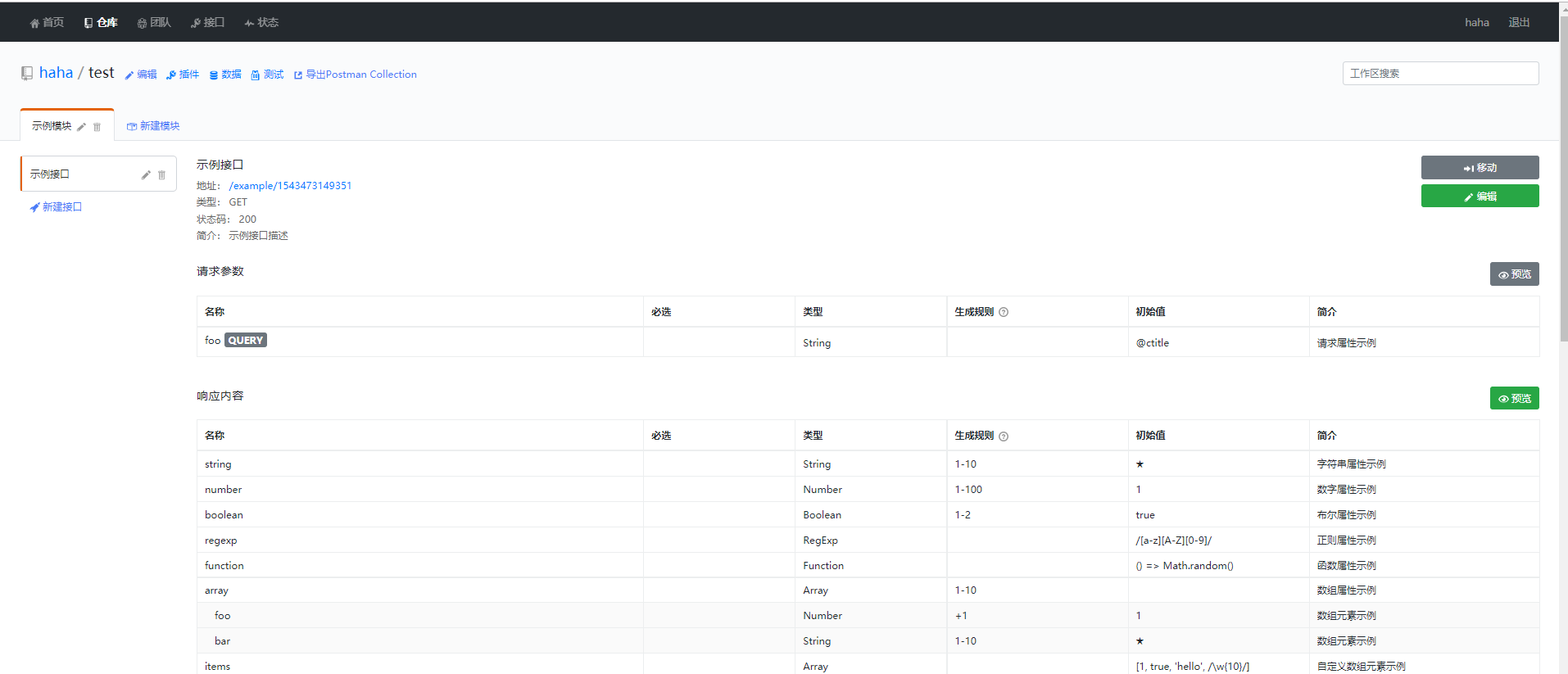Click the function row name
This screenshot has width=1568, height=674.
(224, 566)
